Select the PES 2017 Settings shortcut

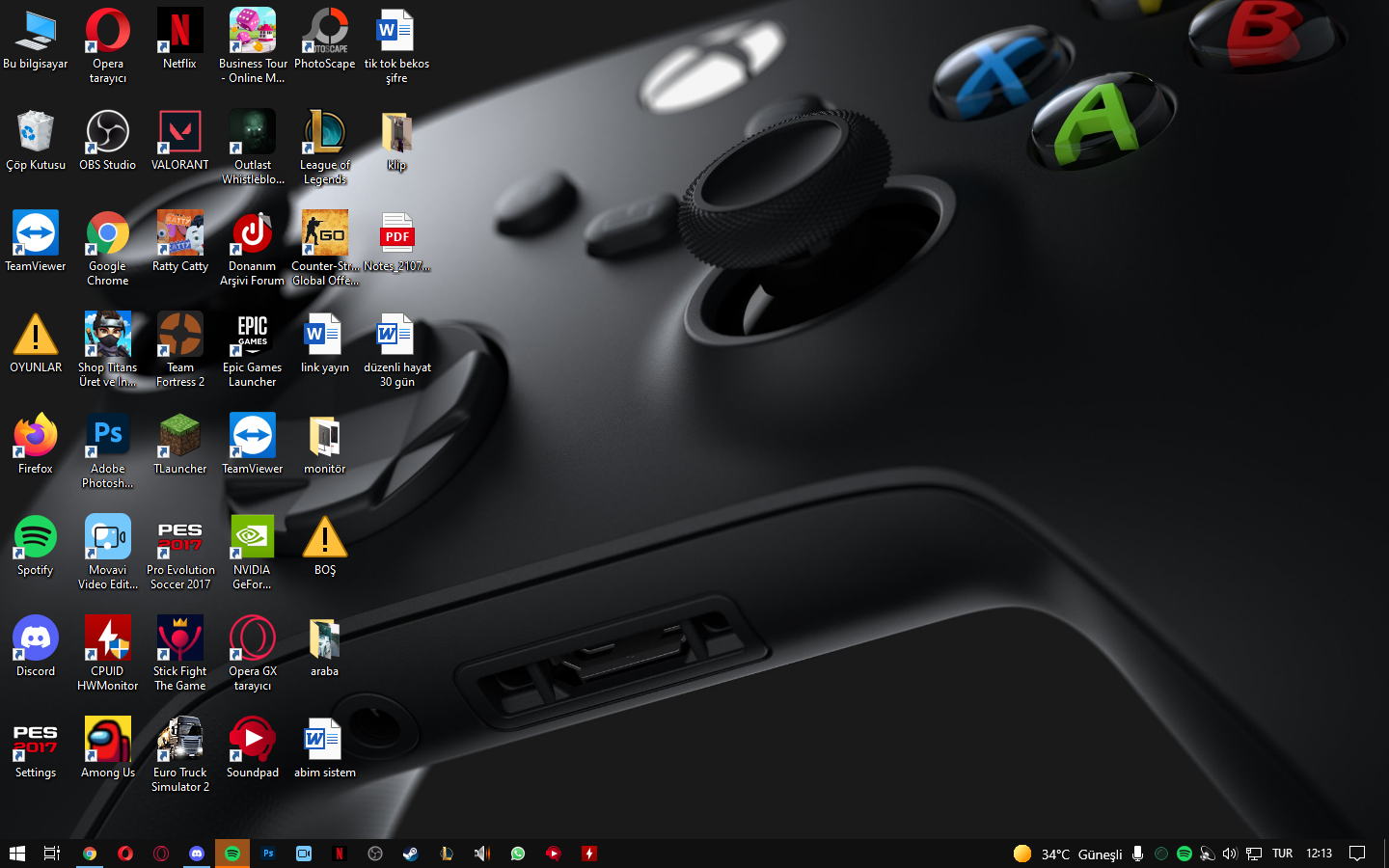tap(36, 748)
